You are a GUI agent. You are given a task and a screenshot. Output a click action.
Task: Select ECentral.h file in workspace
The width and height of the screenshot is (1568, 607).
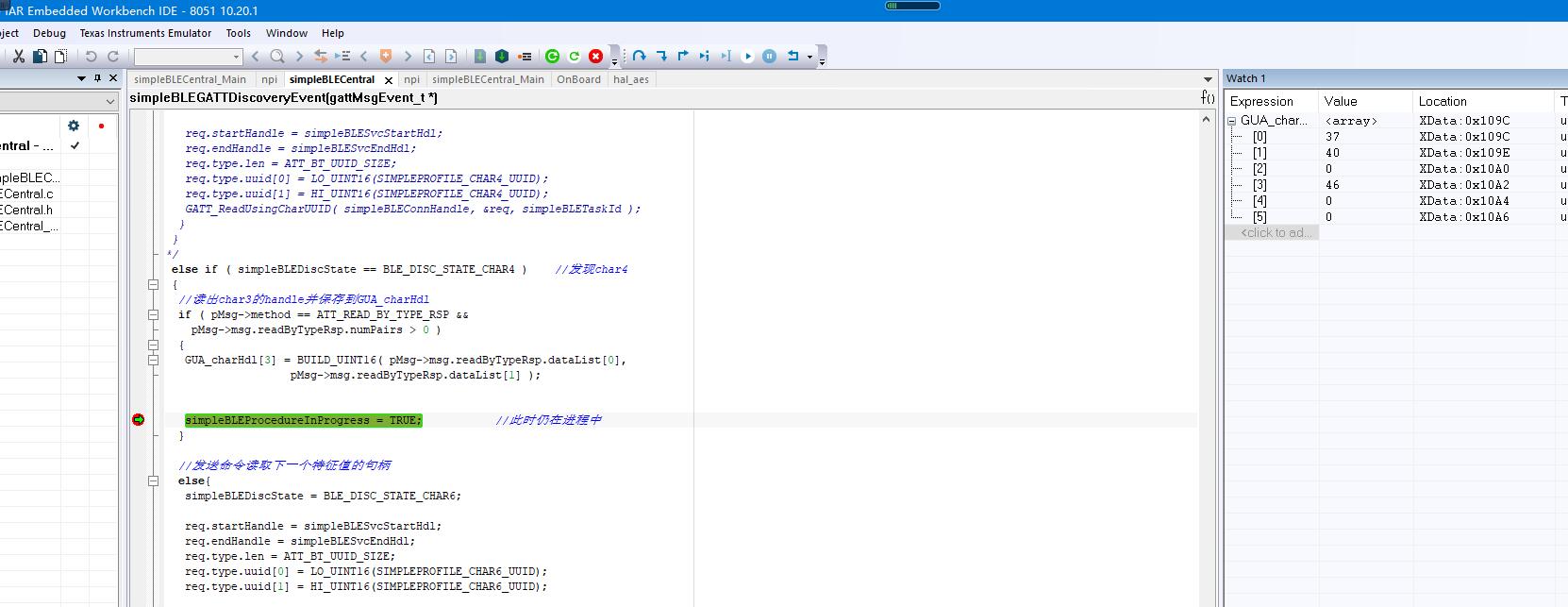tap(26, 210)
